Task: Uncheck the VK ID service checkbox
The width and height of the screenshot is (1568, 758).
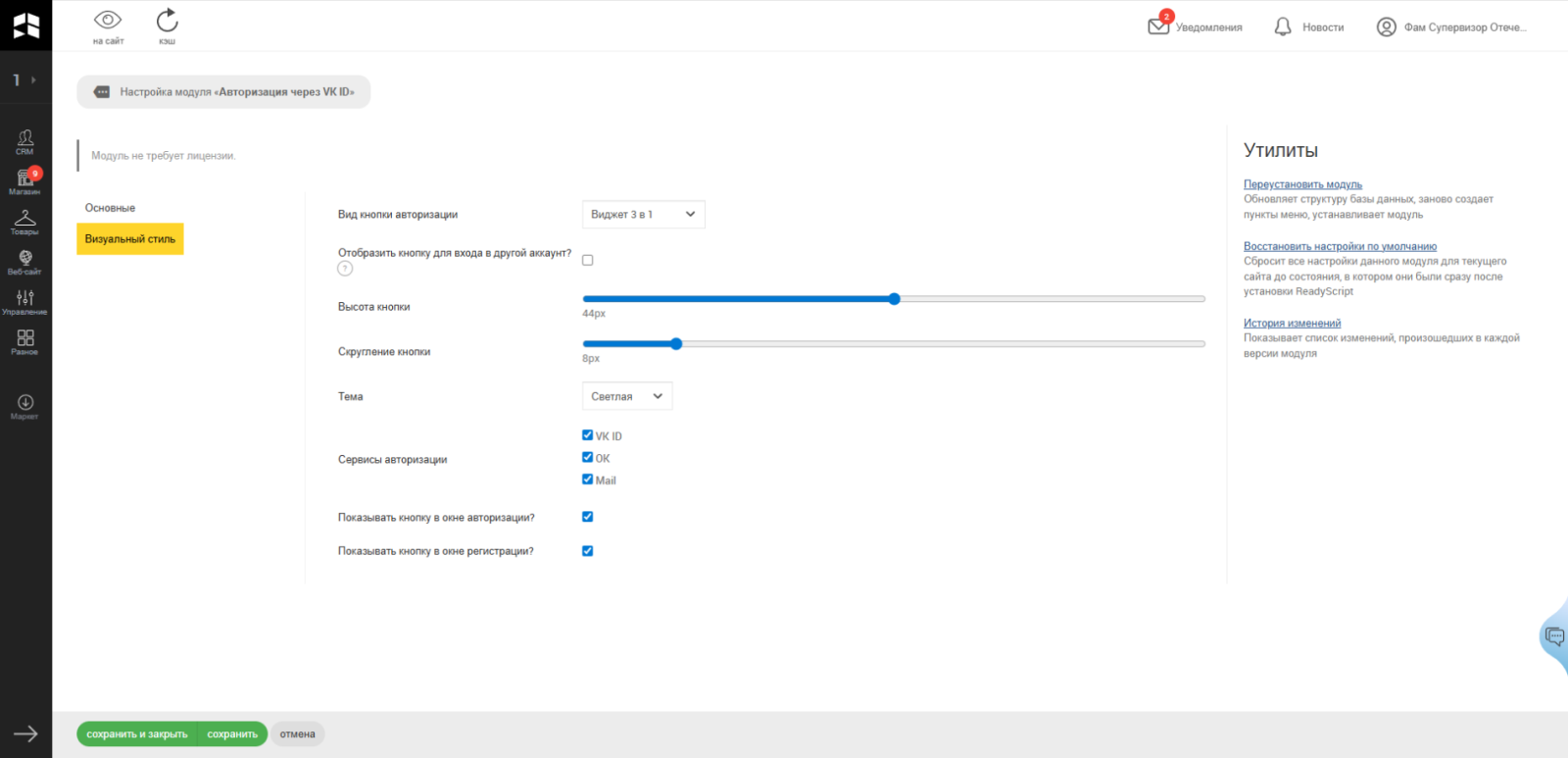Action: coord(588,435)
